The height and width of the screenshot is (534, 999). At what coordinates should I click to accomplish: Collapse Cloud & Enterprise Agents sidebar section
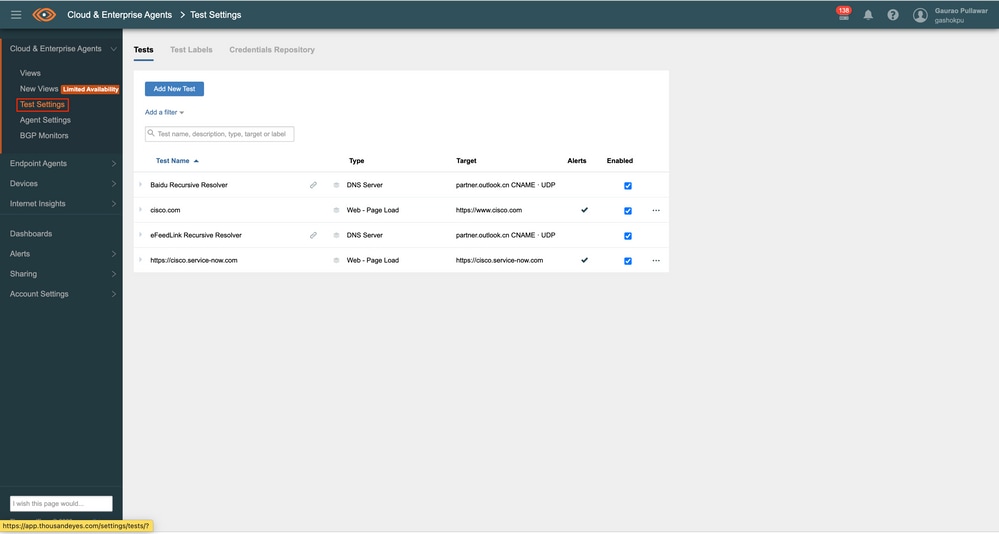click(113, 49)
